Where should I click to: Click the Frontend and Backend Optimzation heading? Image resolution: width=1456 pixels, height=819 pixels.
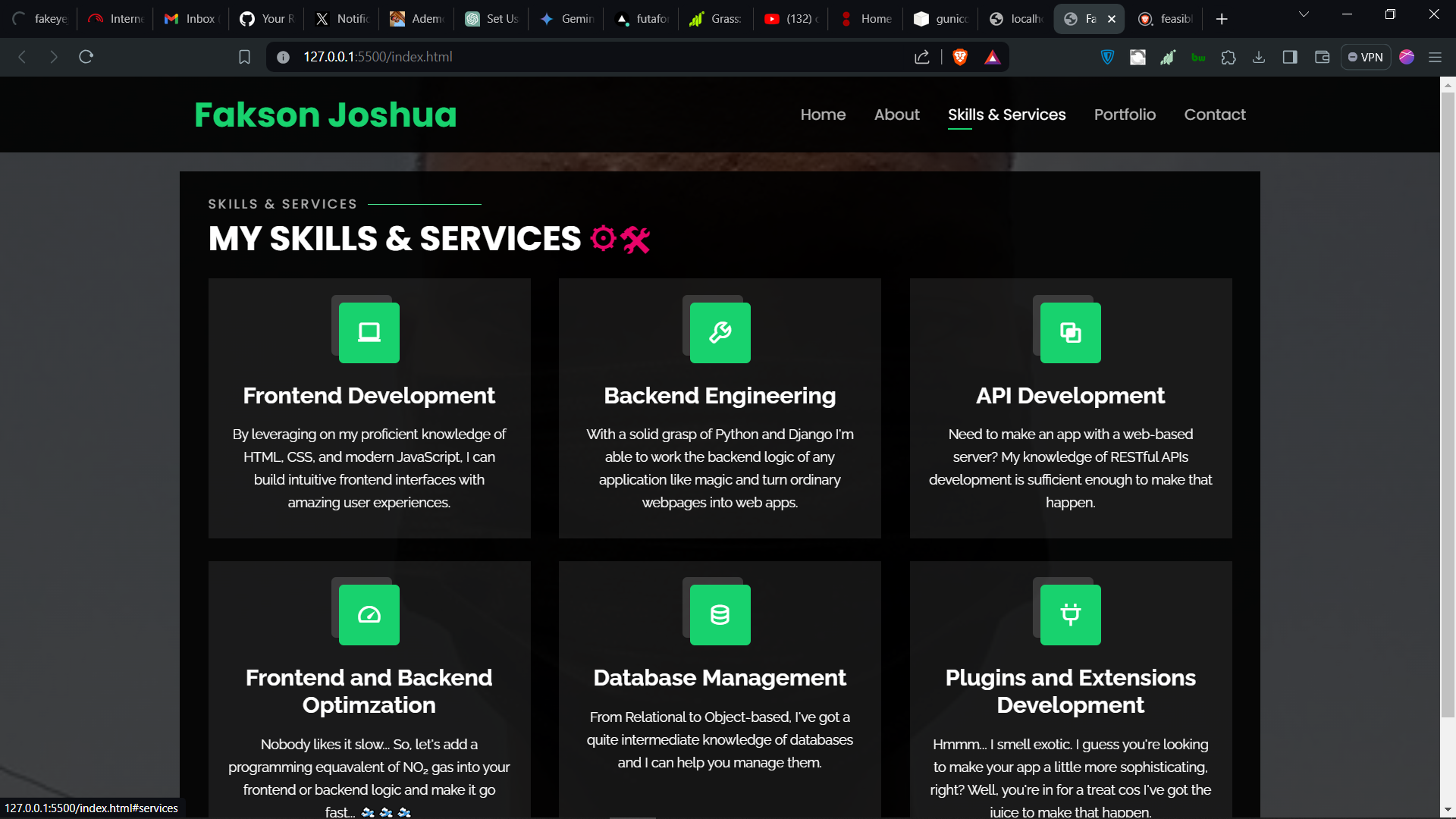pos(369,691)
